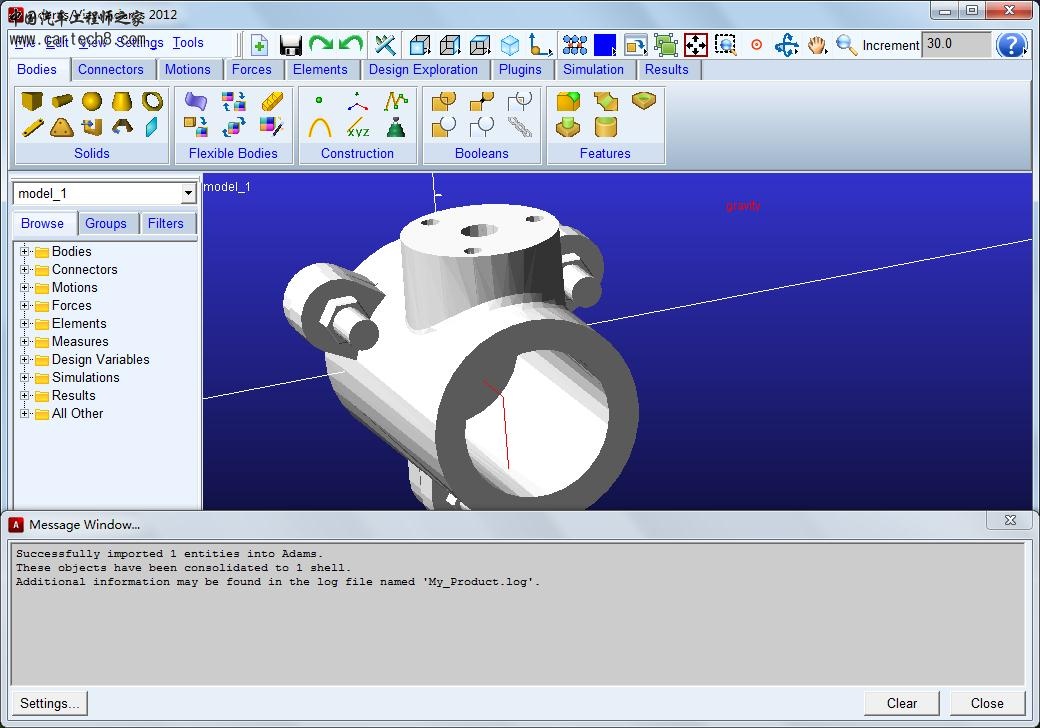Open the model_1 dropdown list

point(188,194)
